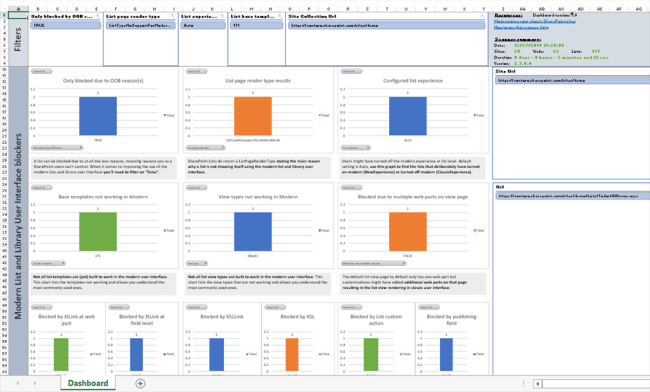The height and width of the screenshot is (392, 650).
Task: Clear filter icon on Site Collection Url slicer
Action: pos(482,16)
